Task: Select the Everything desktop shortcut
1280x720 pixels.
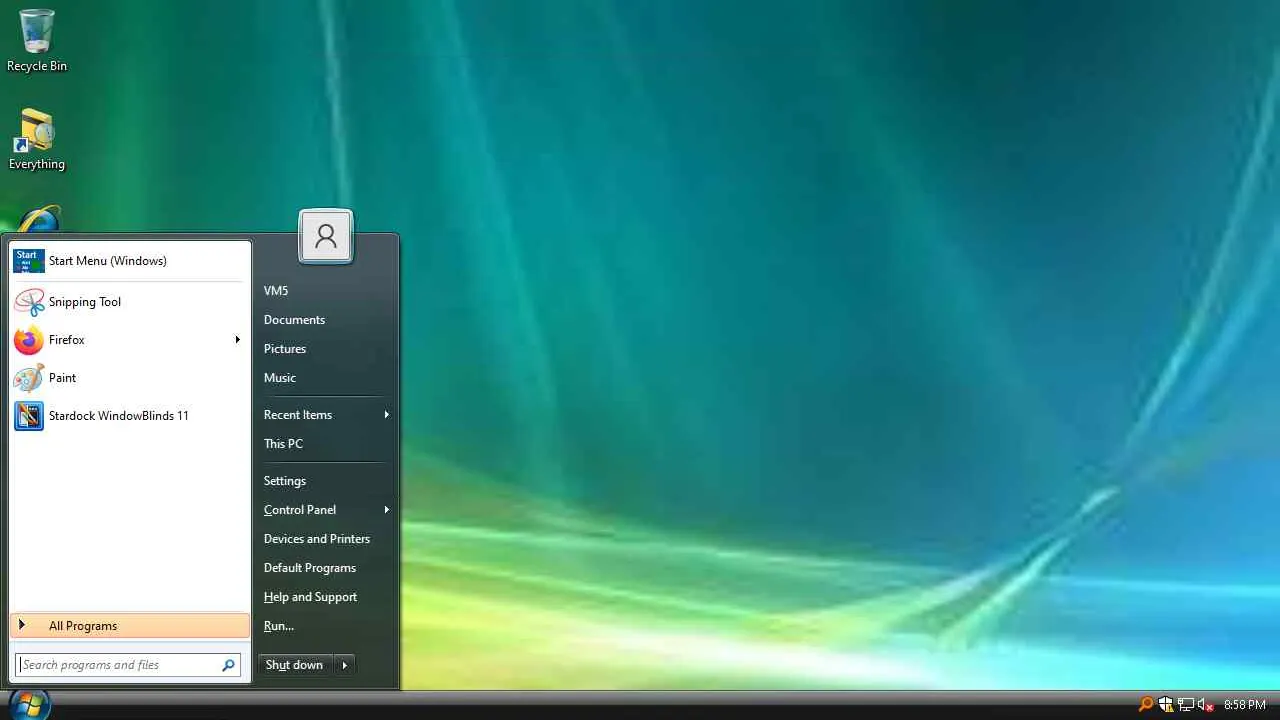Action: click(37, 140)
